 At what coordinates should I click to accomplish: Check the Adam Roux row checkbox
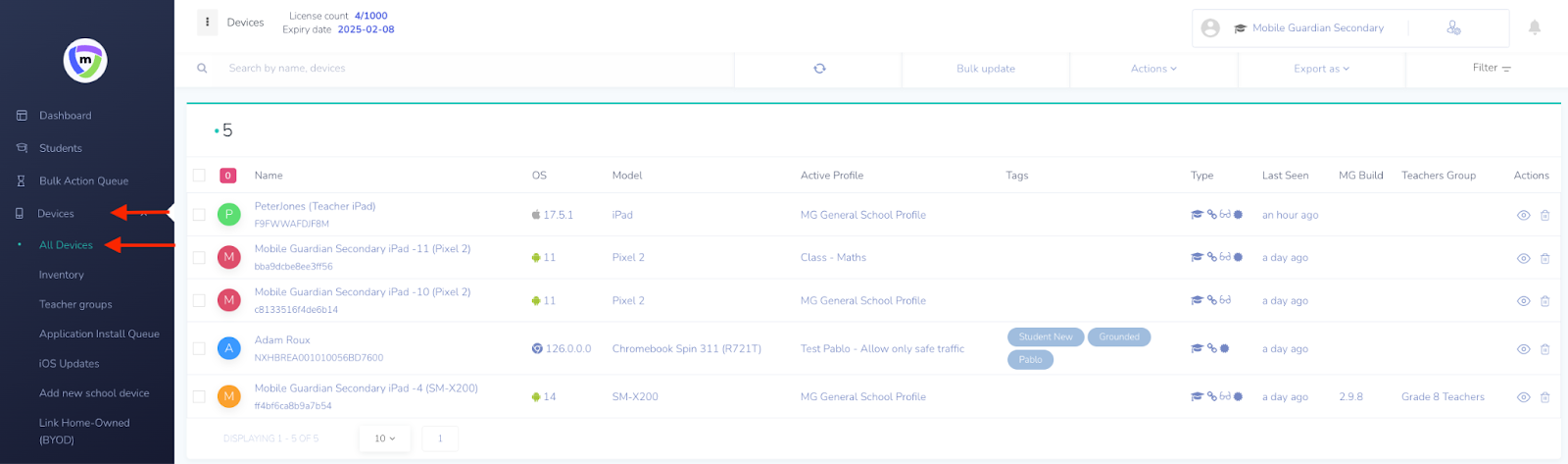tap(199, 348)
